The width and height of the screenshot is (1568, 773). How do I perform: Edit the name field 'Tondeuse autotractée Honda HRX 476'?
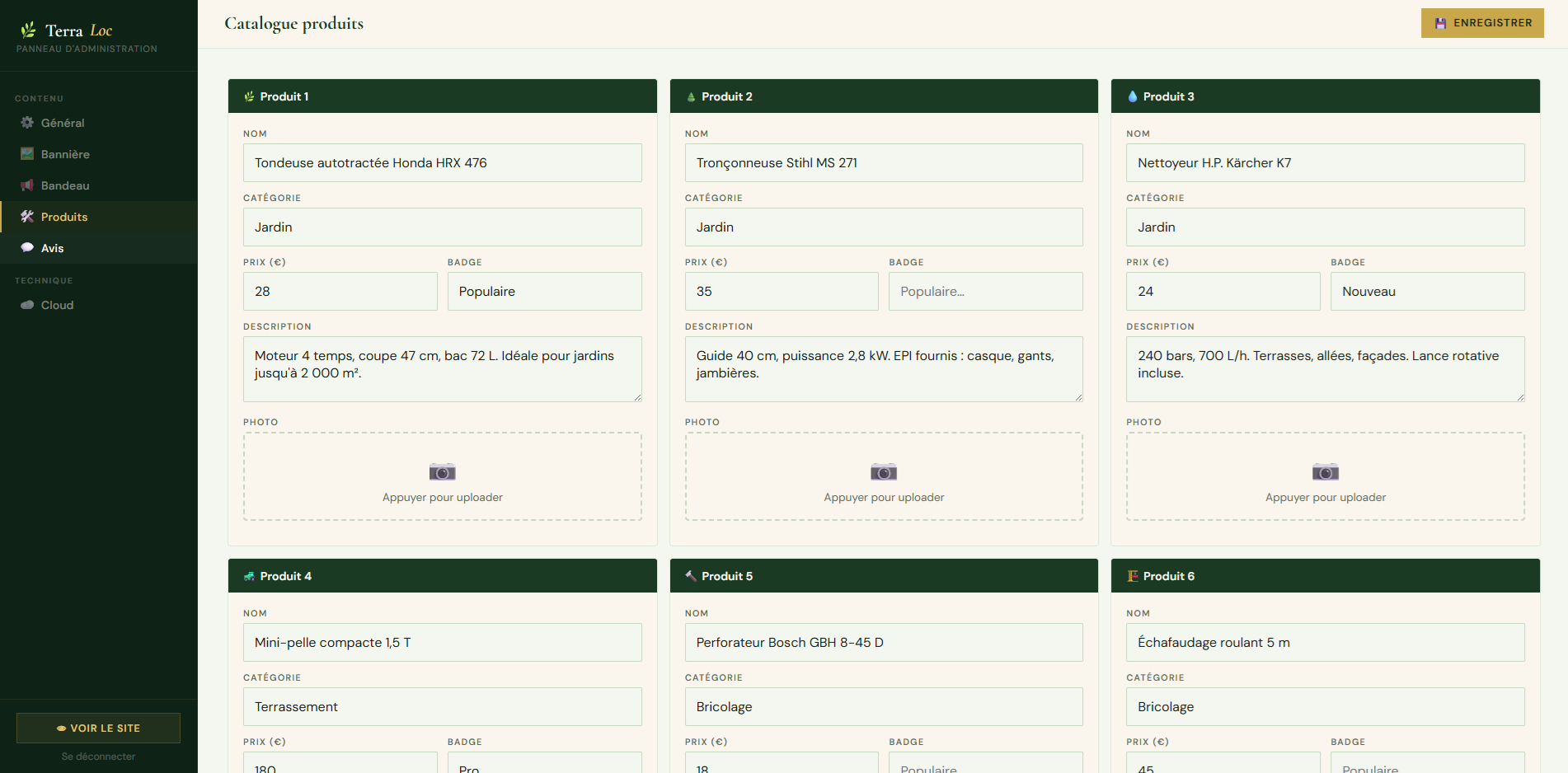[x=443, y=163]
